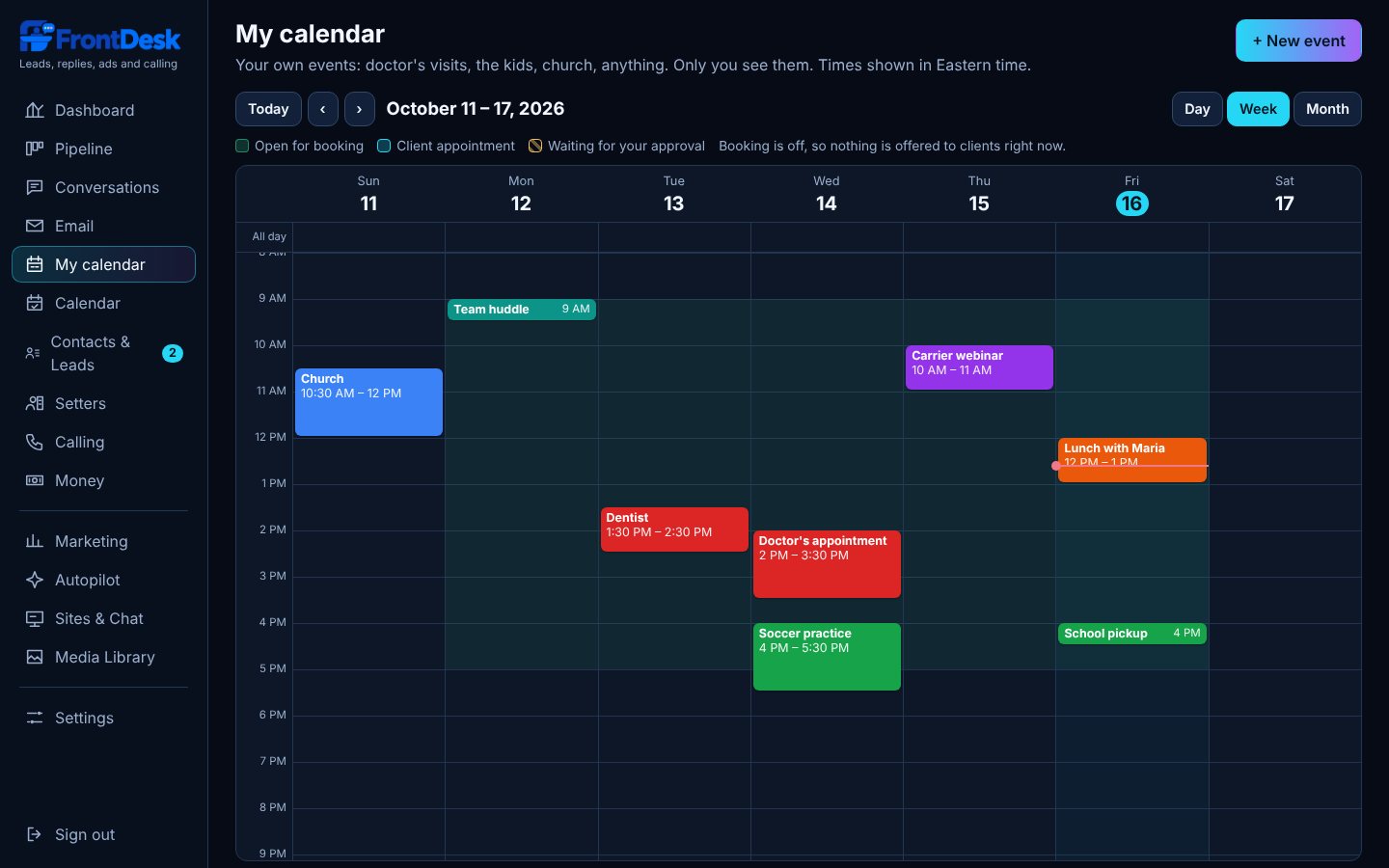Click the Client appointment legend swatch
This screenshot has height=868, width=1389.
pyautogui.click(x=384, y=146)
